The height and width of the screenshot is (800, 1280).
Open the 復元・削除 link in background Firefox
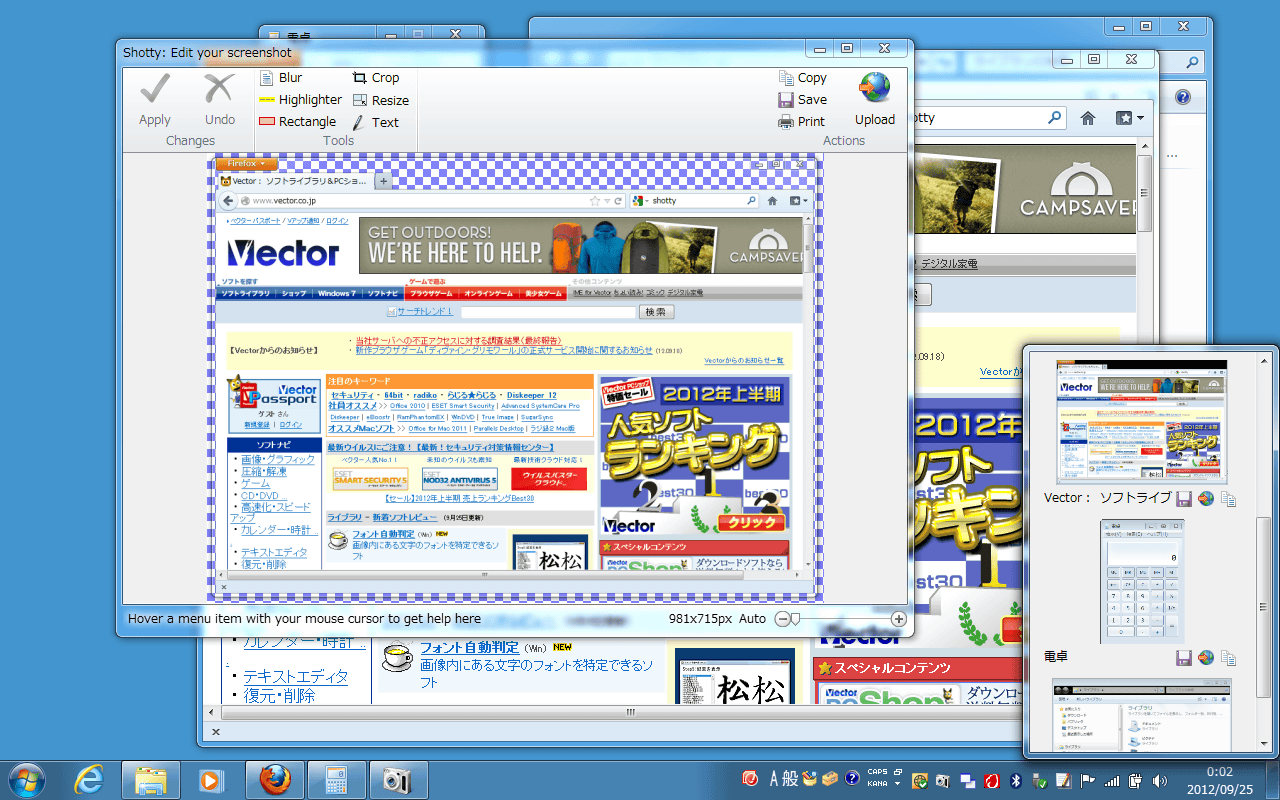coord(279,696)
